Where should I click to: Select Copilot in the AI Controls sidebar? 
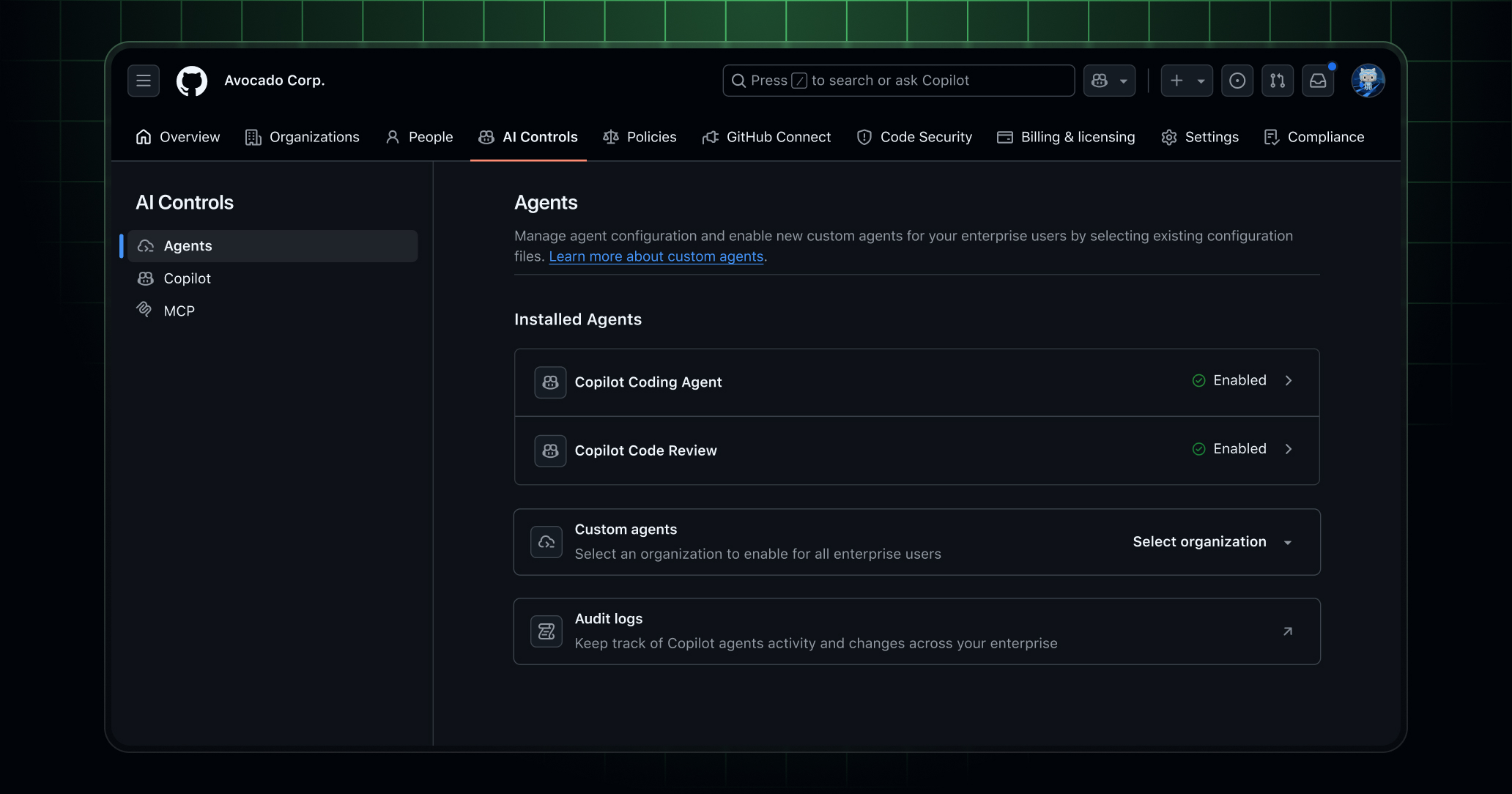(x=186, y=278)
